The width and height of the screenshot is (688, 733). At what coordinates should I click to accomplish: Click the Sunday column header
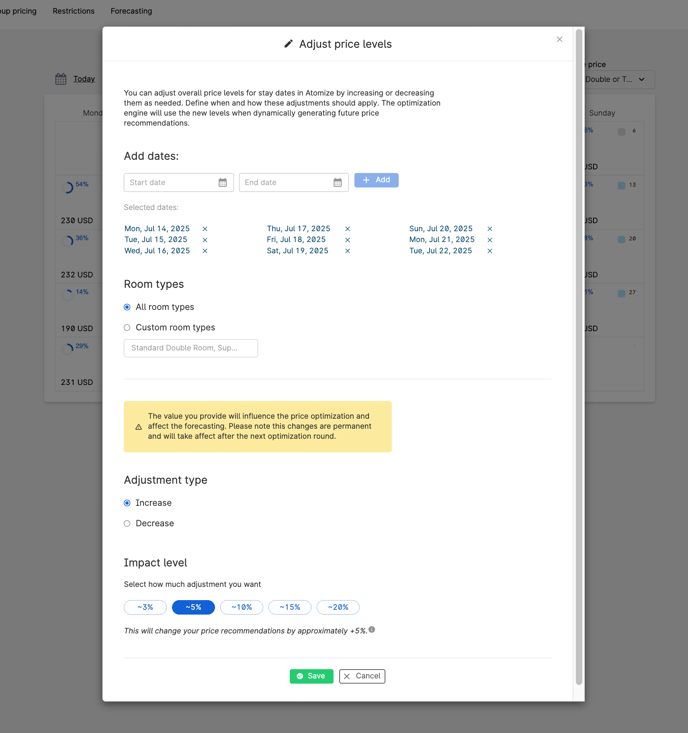pos(602,113)
